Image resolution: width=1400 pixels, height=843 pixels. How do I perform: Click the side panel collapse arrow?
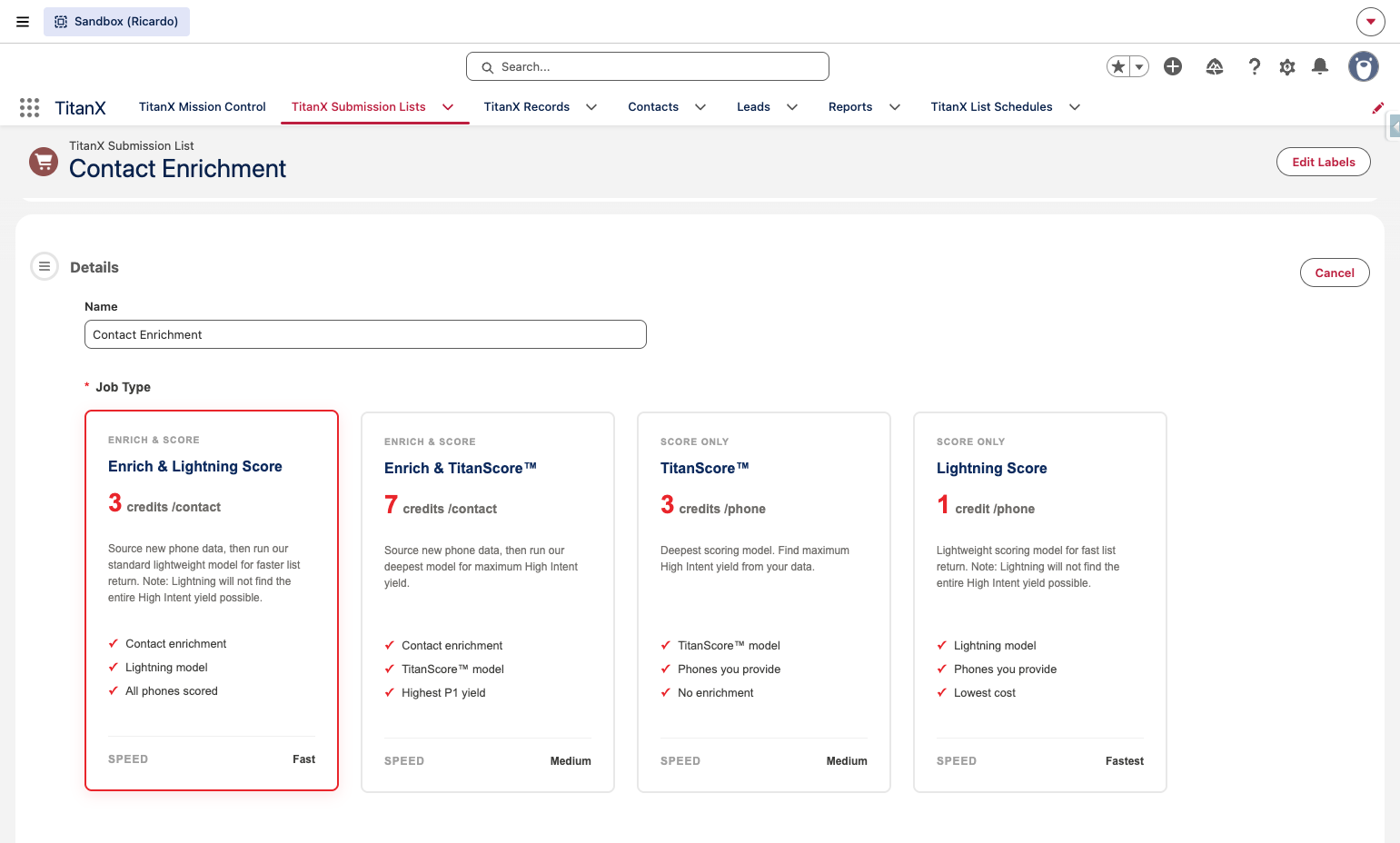point(1395,126)
